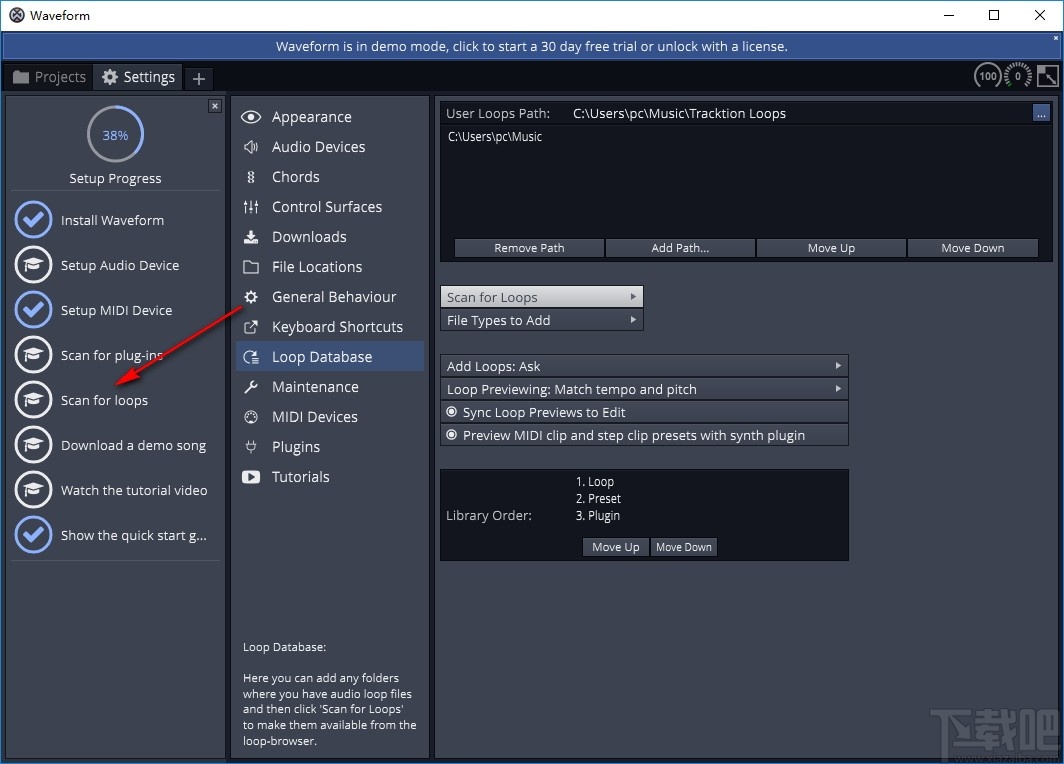The image size is (1064, 764).
Task: Click the Add Path... button
Action: coord(680,248)
